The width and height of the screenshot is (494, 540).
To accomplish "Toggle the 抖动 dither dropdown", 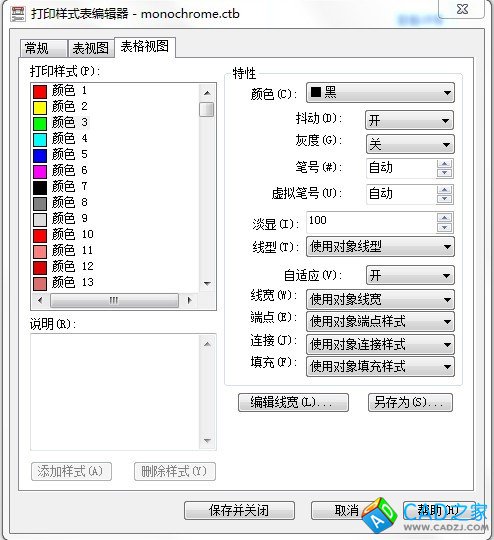I will click(409, 120).
